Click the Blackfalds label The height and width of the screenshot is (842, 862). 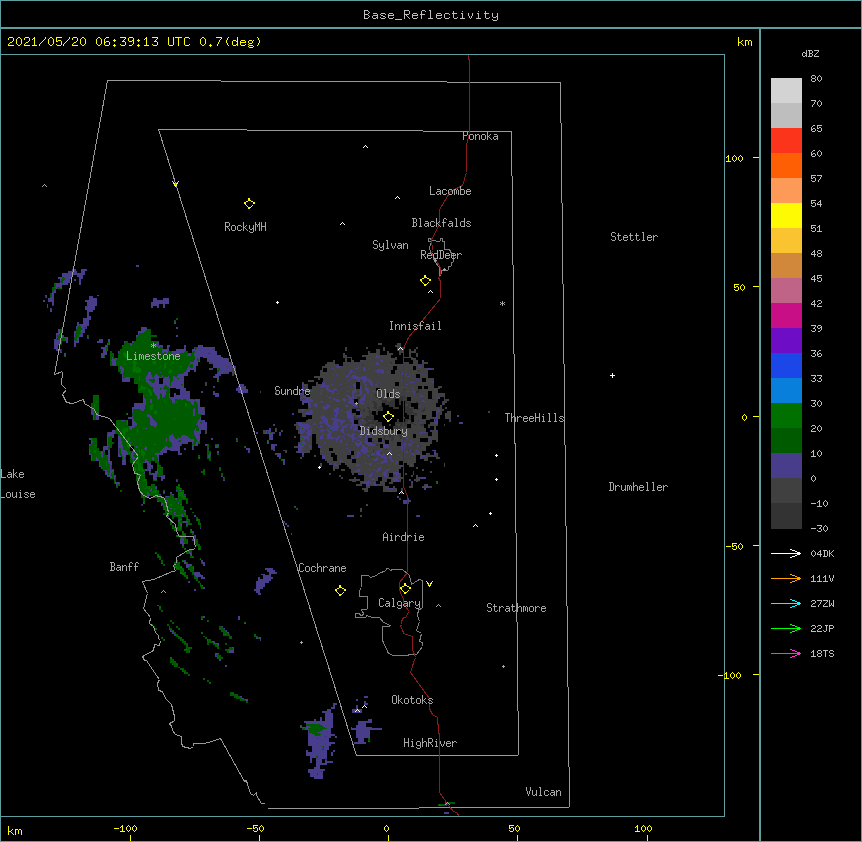point(441,223)
